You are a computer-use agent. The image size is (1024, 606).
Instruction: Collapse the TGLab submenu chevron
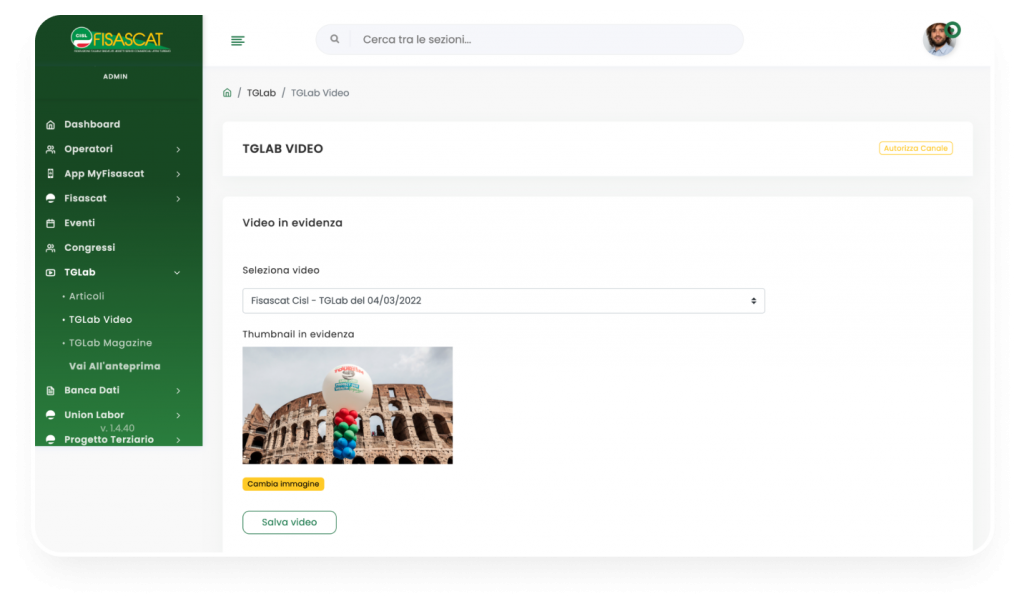(178, 272)
